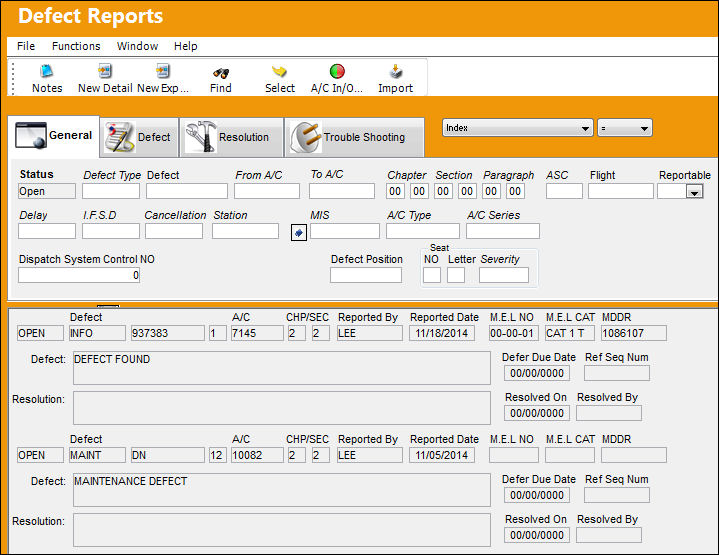Click the Seat NO input field
Viewport: 719px width, 555px height.
tap(432, 275)
